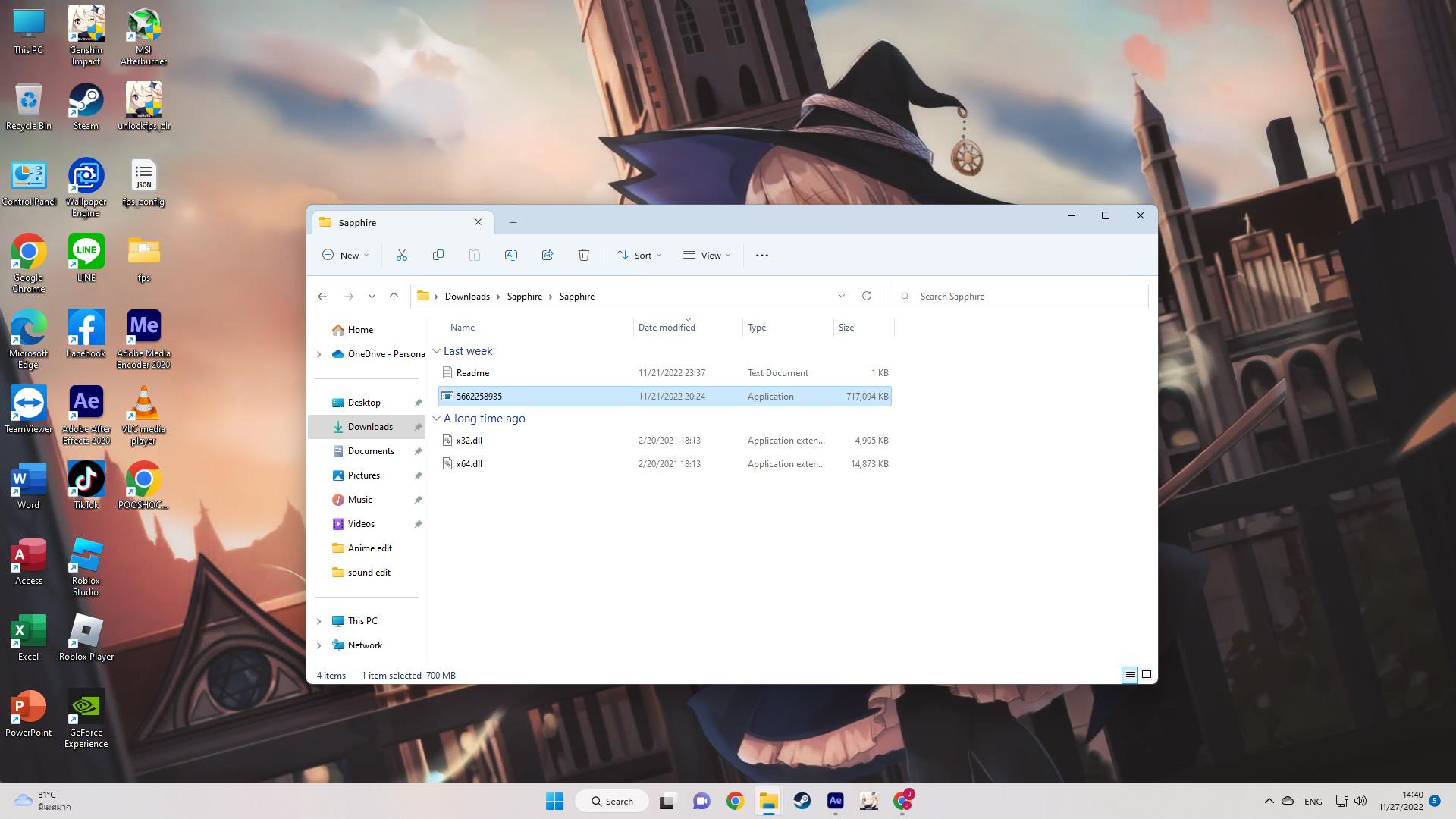
Task: Select Documents in the sidebar
Action: (370, 451)
